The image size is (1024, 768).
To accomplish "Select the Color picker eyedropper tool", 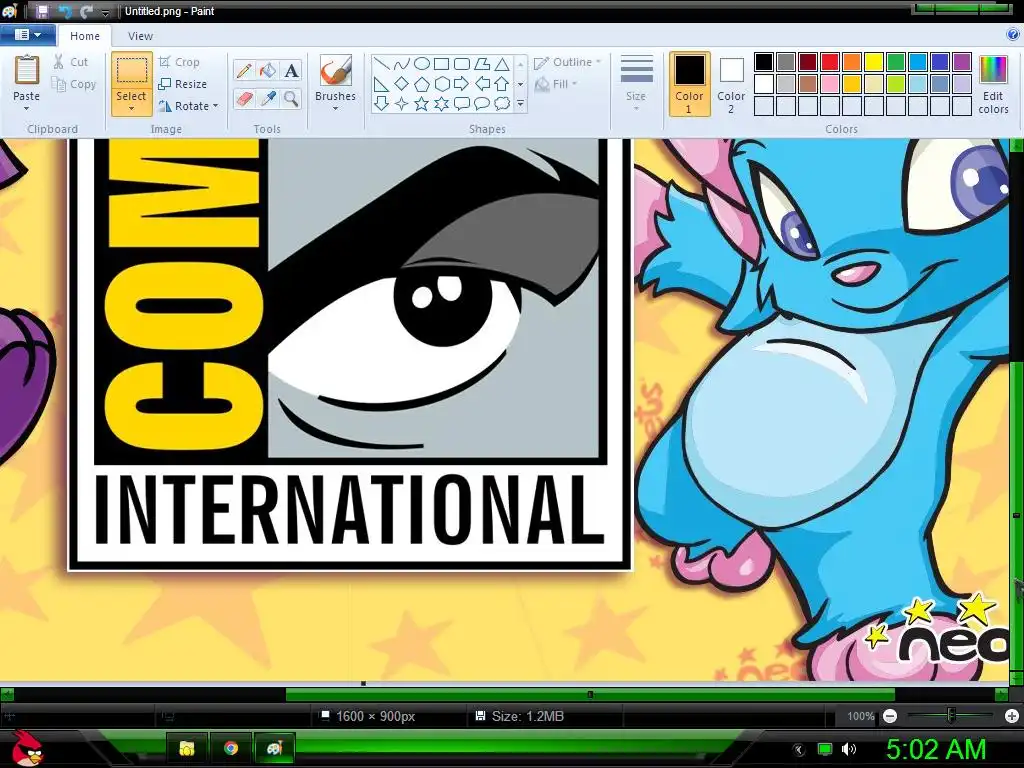I will point(268,99).
